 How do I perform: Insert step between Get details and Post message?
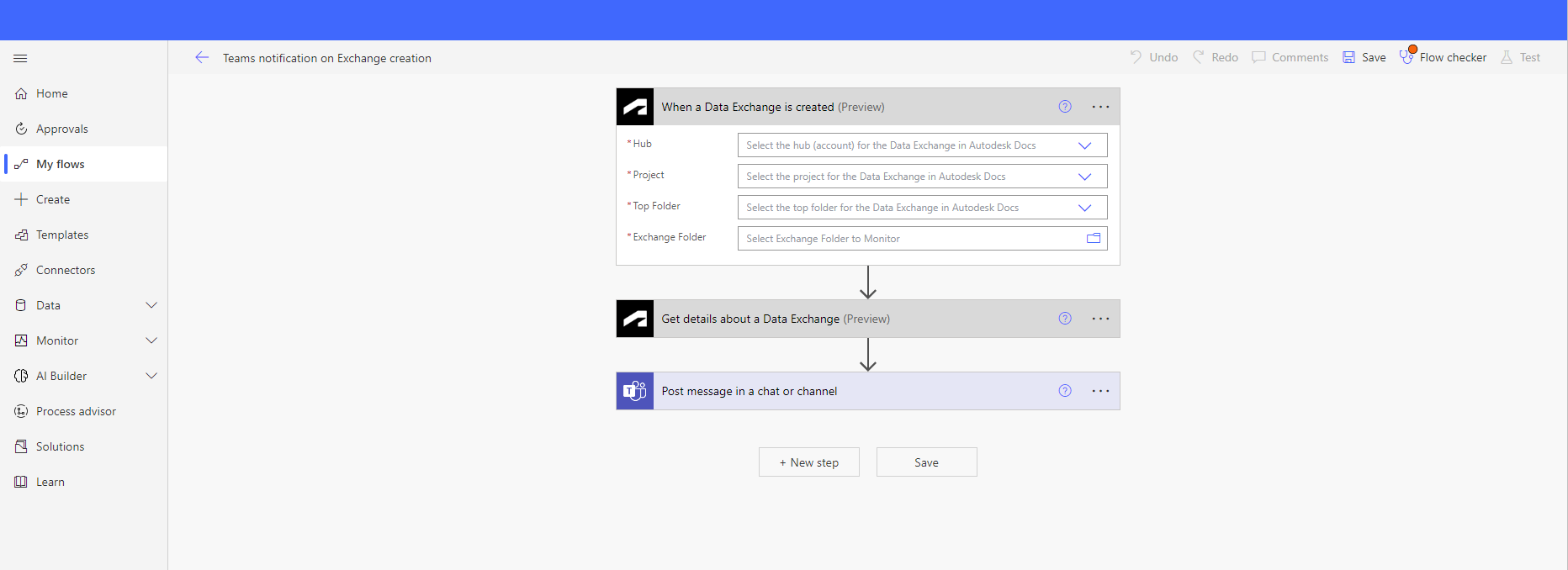tap(868, 355)
